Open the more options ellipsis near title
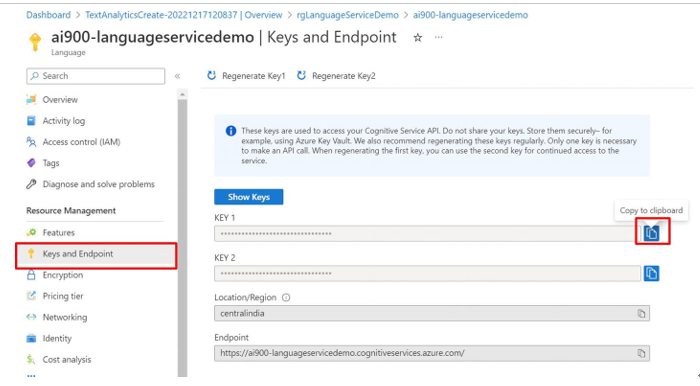 [x=439, y=37]
